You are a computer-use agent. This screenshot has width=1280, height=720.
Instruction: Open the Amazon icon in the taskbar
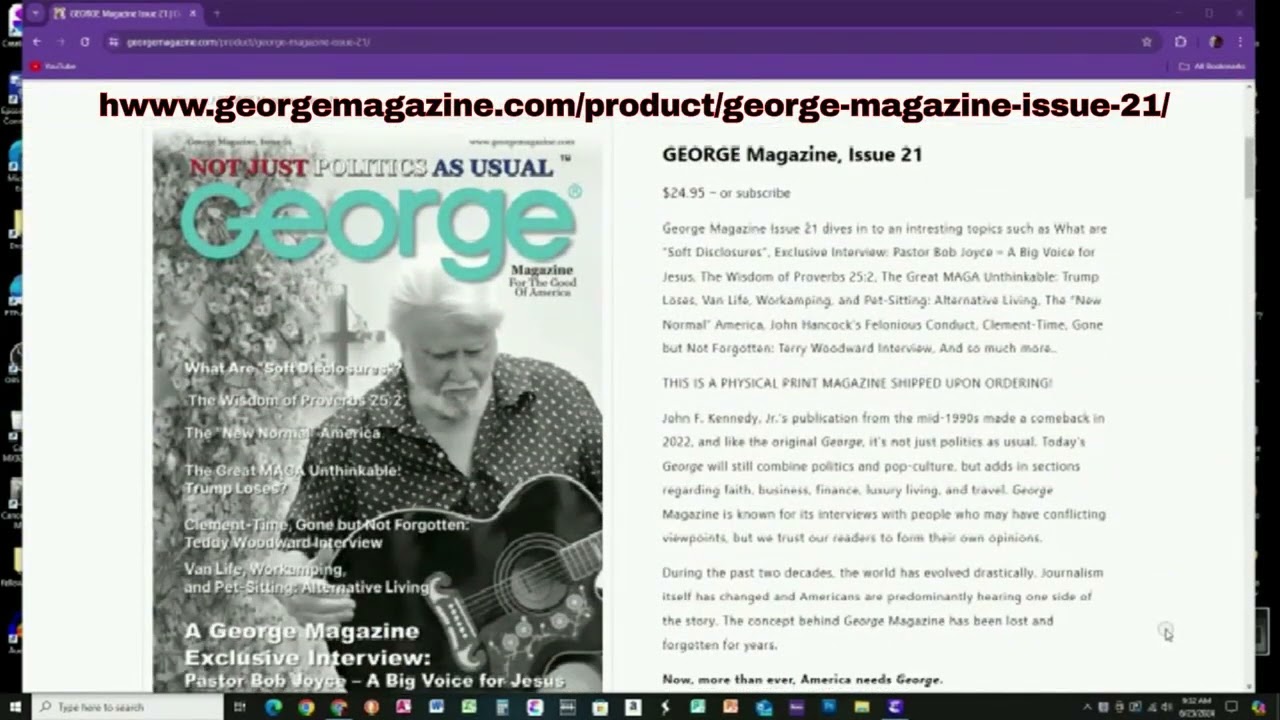tap(634, 707)
